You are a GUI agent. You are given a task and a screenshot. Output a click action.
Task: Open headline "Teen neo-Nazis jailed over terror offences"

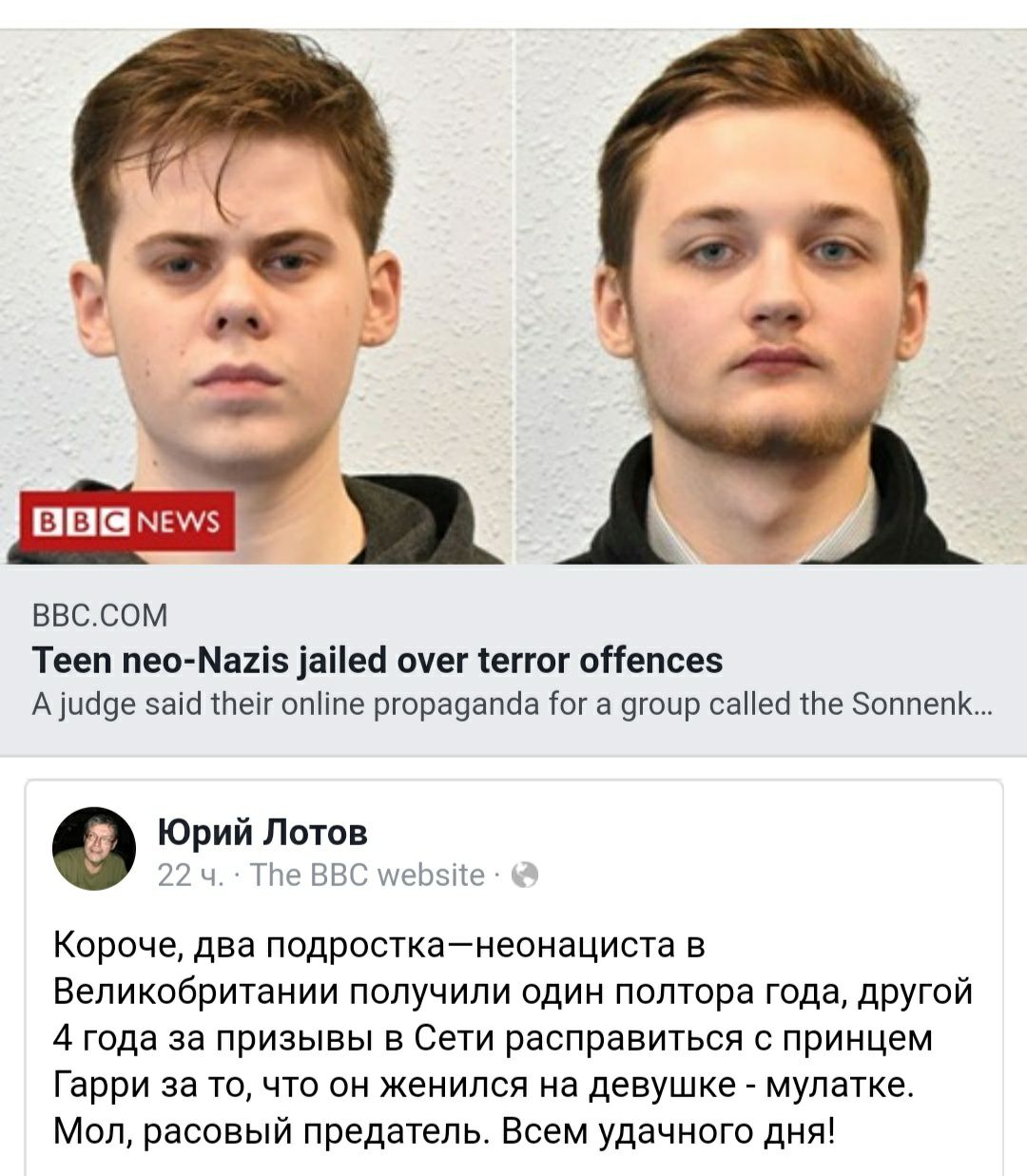pyautogui.click(x=378, y=660)
